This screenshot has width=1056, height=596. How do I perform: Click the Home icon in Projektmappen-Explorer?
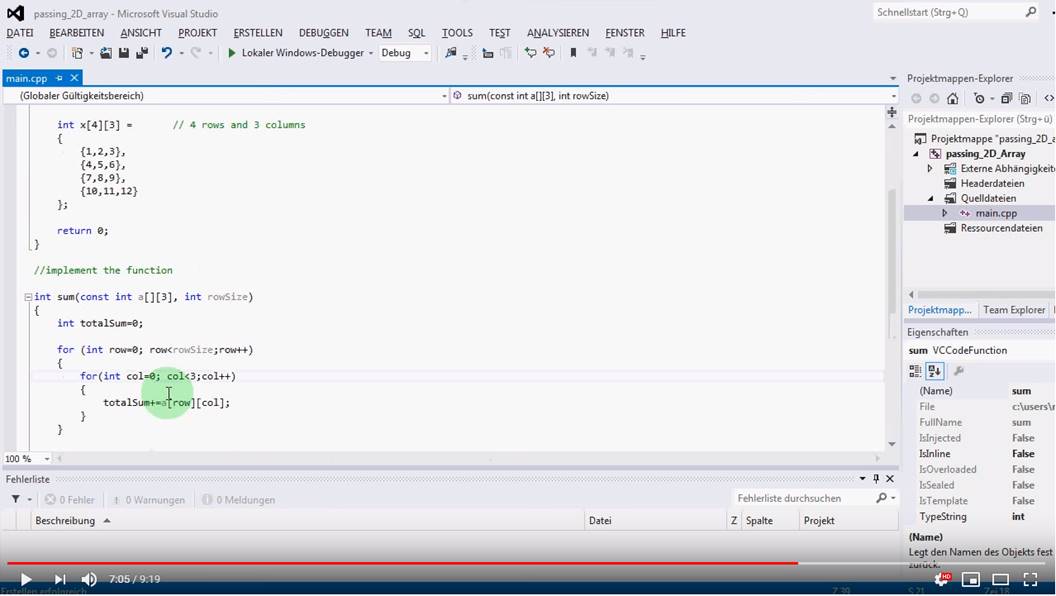point(952,98)
